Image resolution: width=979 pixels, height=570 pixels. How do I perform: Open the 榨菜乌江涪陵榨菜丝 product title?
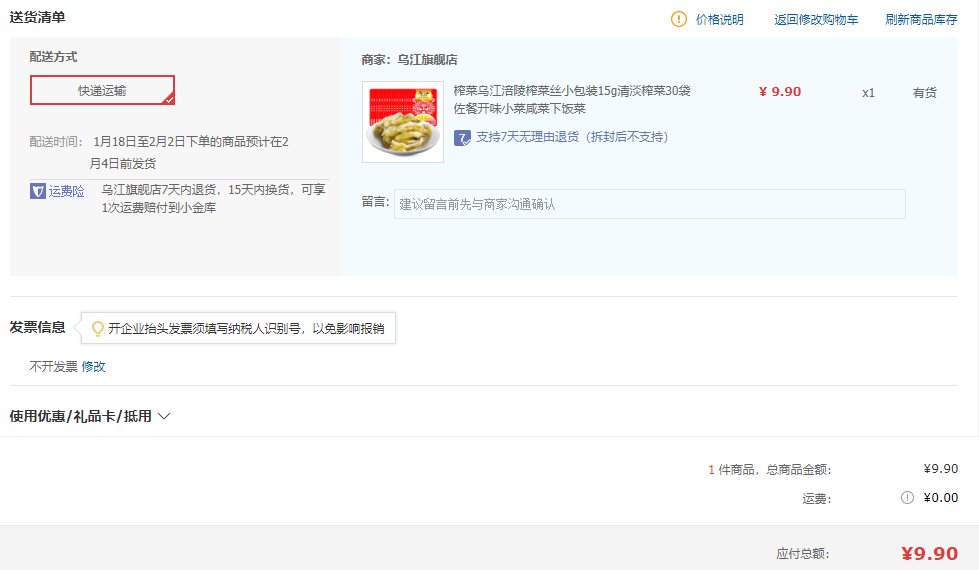(x=572, y=100)
